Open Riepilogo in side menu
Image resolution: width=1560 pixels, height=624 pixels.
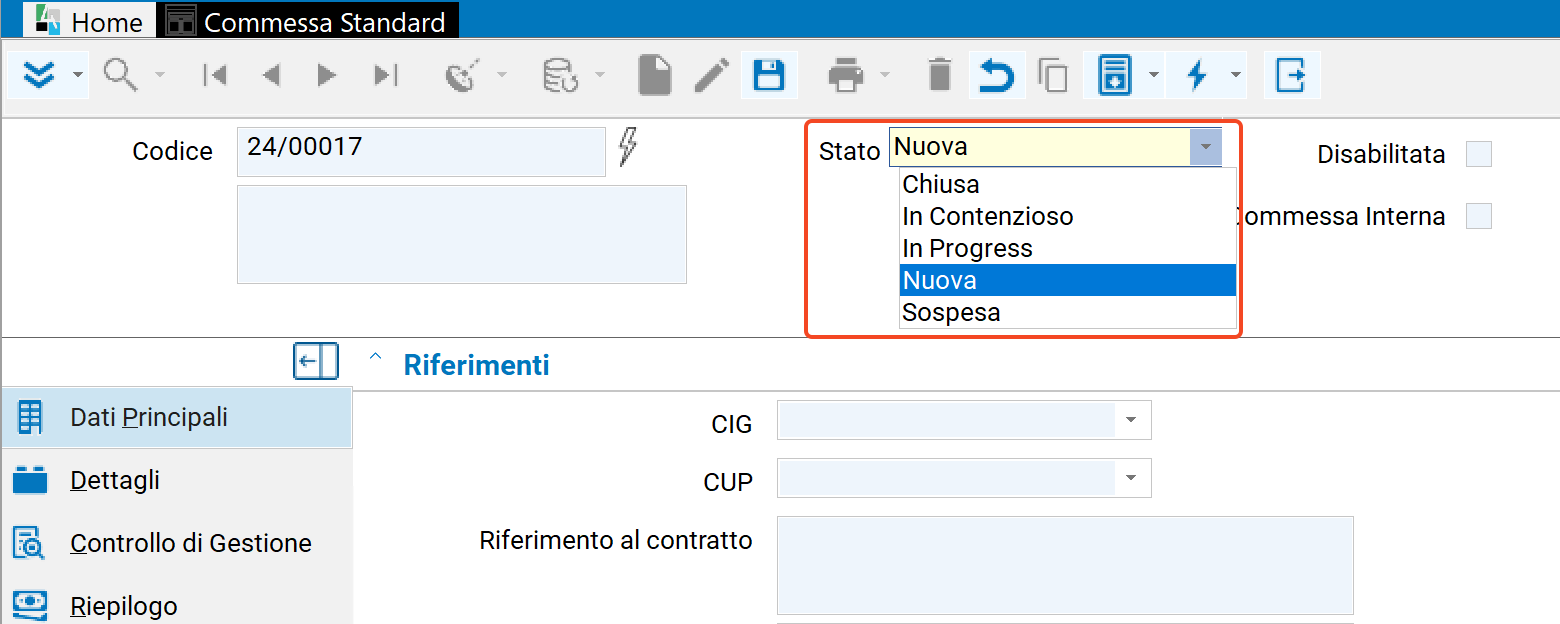(x=176, y=606)
